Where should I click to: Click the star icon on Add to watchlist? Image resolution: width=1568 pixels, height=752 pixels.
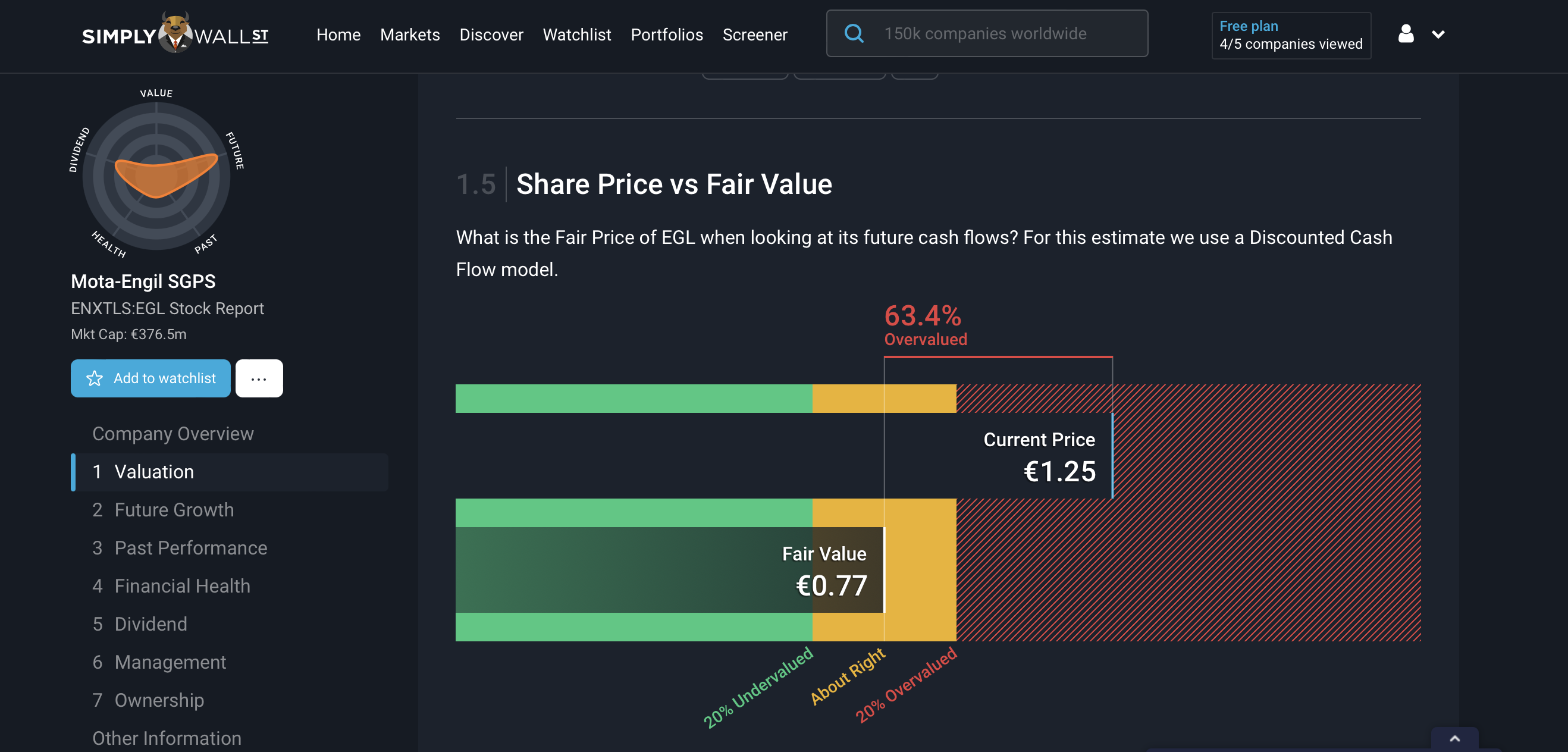[95, 378]
